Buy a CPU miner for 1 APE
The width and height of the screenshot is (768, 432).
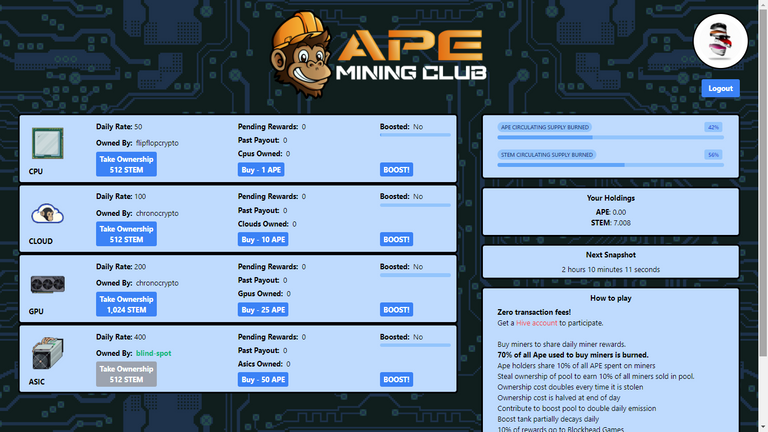261,169
